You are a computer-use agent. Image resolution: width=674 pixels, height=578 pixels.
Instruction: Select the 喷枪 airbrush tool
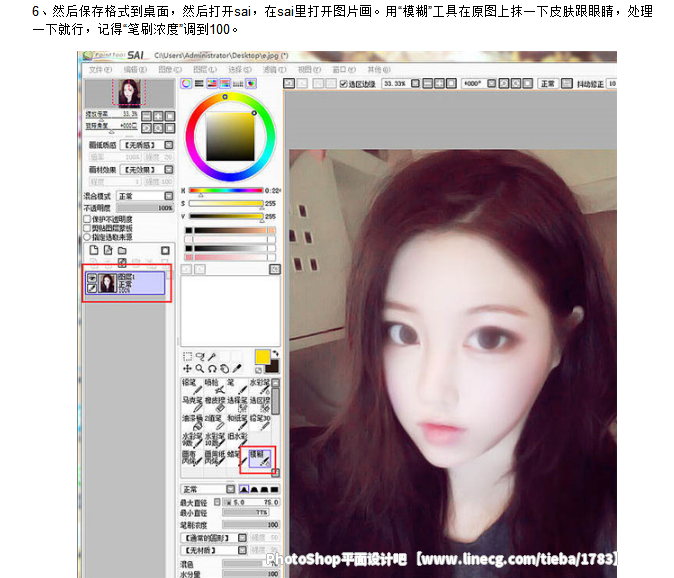[x=214, y=386]
